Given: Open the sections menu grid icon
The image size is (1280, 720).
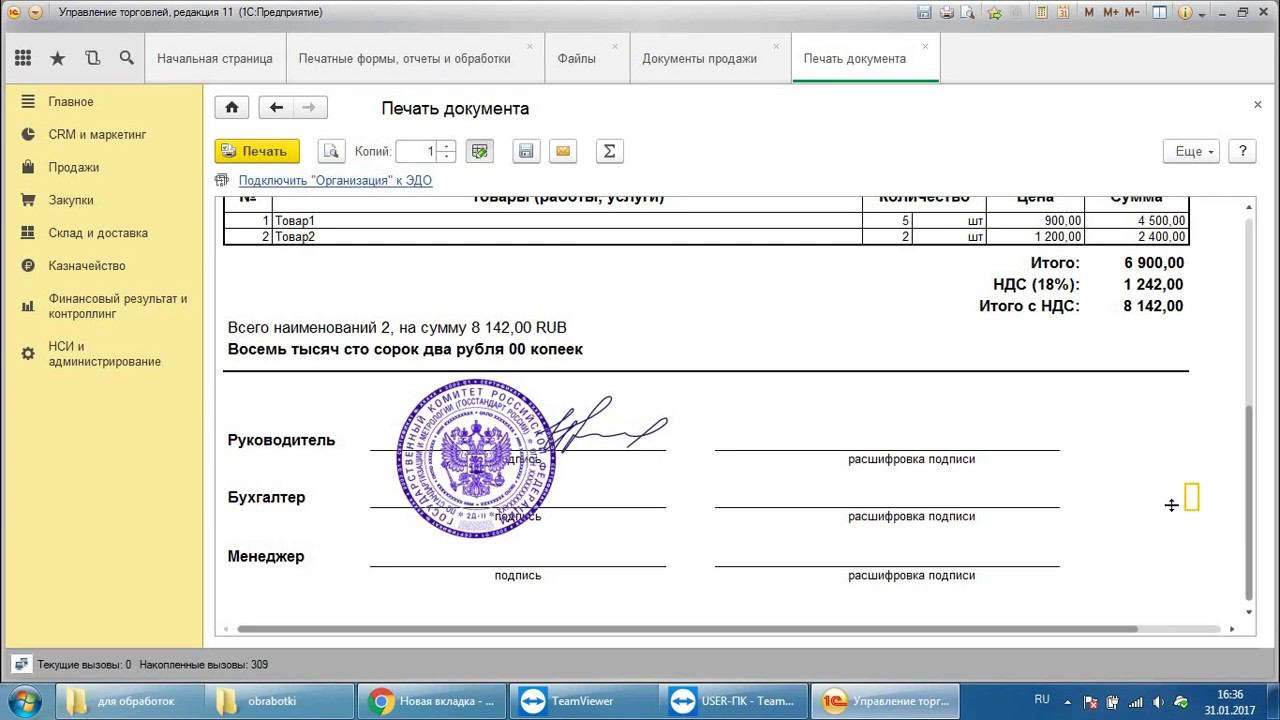Looking at the screenshot, I should [22, 58].
